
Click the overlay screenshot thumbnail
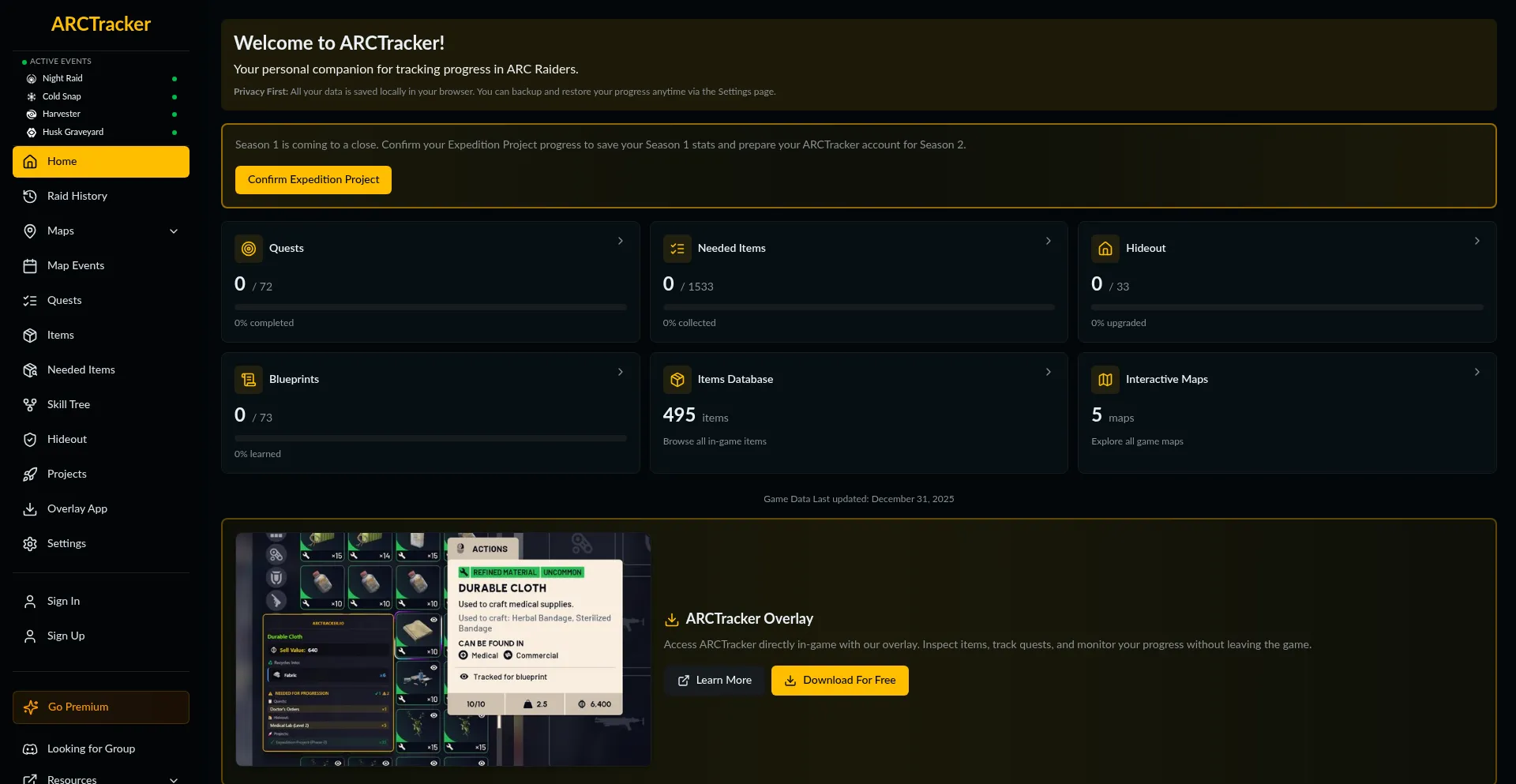pos(442,649)
